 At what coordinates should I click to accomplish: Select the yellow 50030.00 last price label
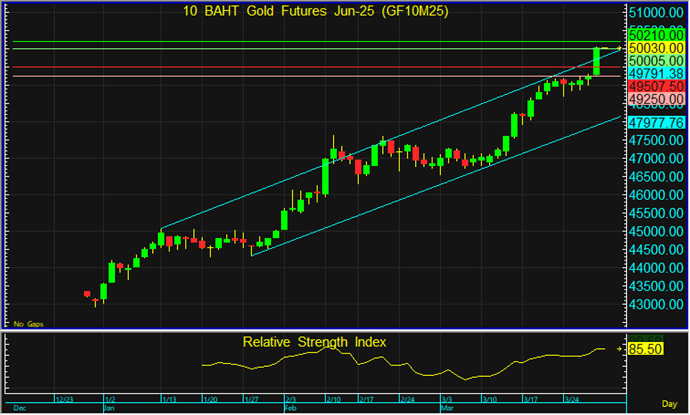pyautogui.click(x=656, y=48)
